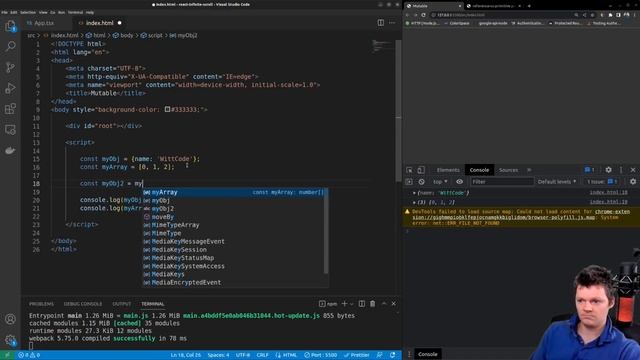Open the Manage gear in the activity bar

click(x=10, y=340)
